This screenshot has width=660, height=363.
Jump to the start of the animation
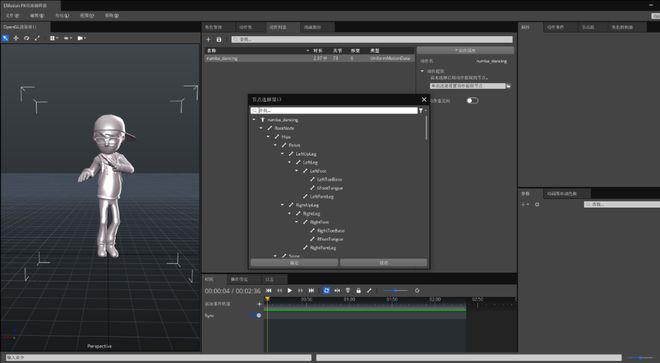click(x=269, y=291)
